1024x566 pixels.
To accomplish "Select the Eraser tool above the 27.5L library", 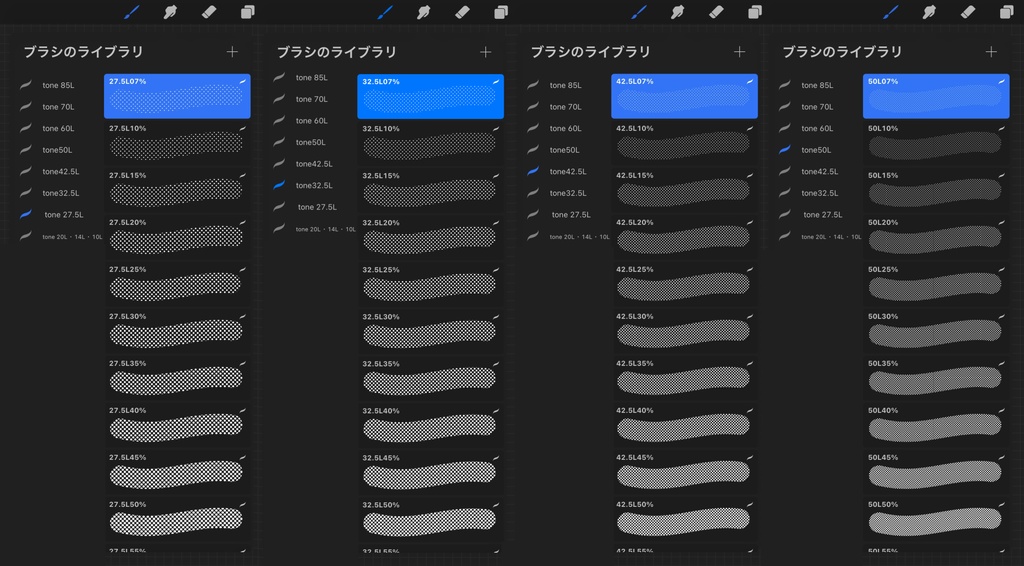I will pos(209,12).
